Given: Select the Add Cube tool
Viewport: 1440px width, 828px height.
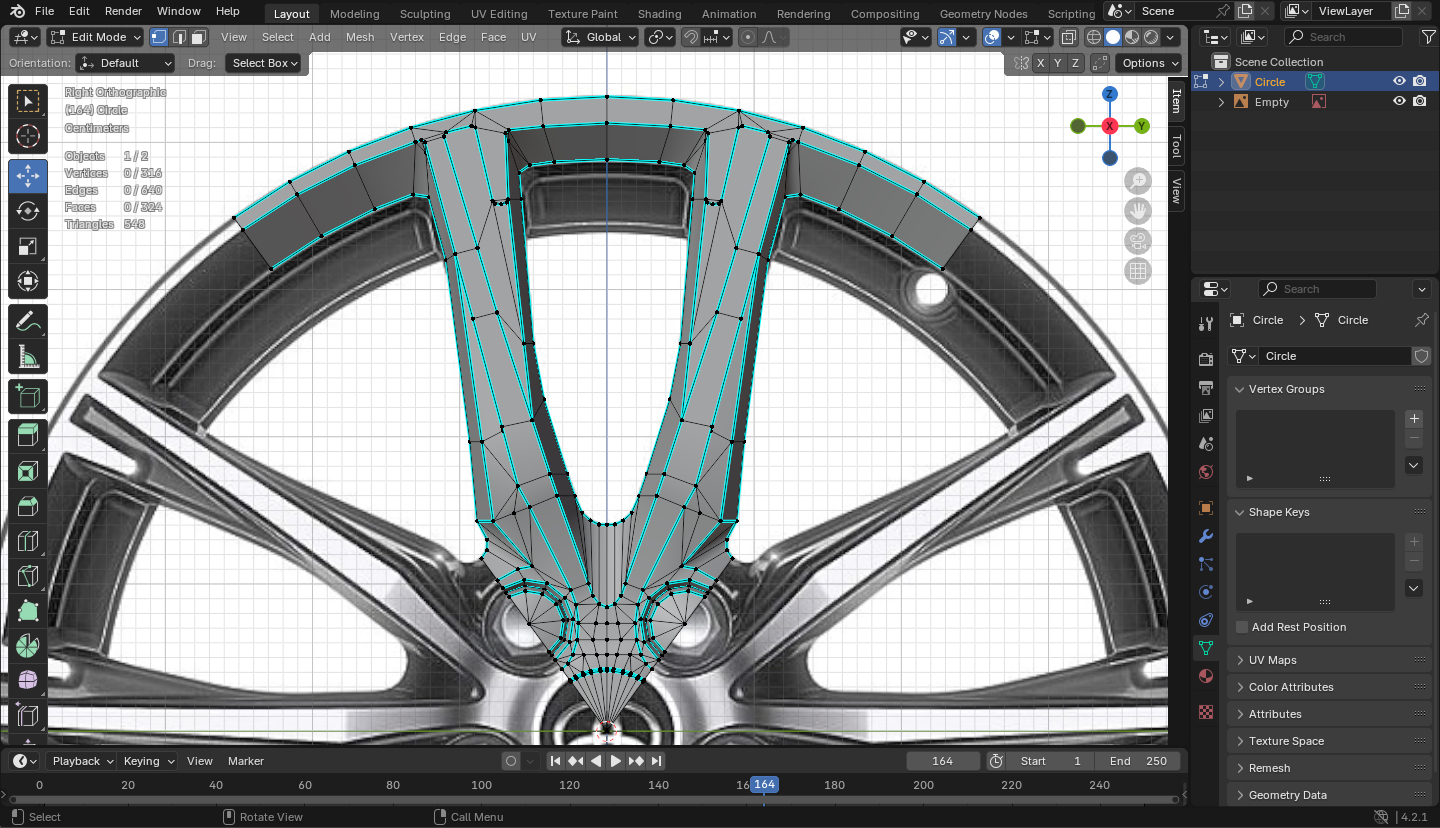Looking at the screenshot, I should (x=28, y=397).
